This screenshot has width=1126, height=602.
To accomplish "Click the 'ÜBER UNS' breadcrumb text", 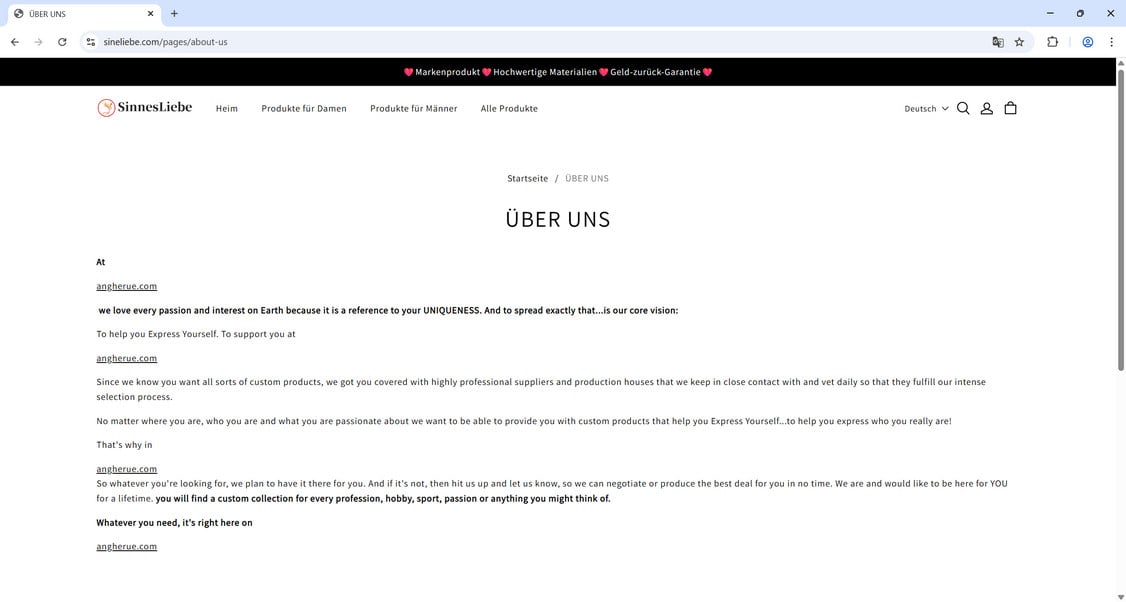I will pos(587,178).
